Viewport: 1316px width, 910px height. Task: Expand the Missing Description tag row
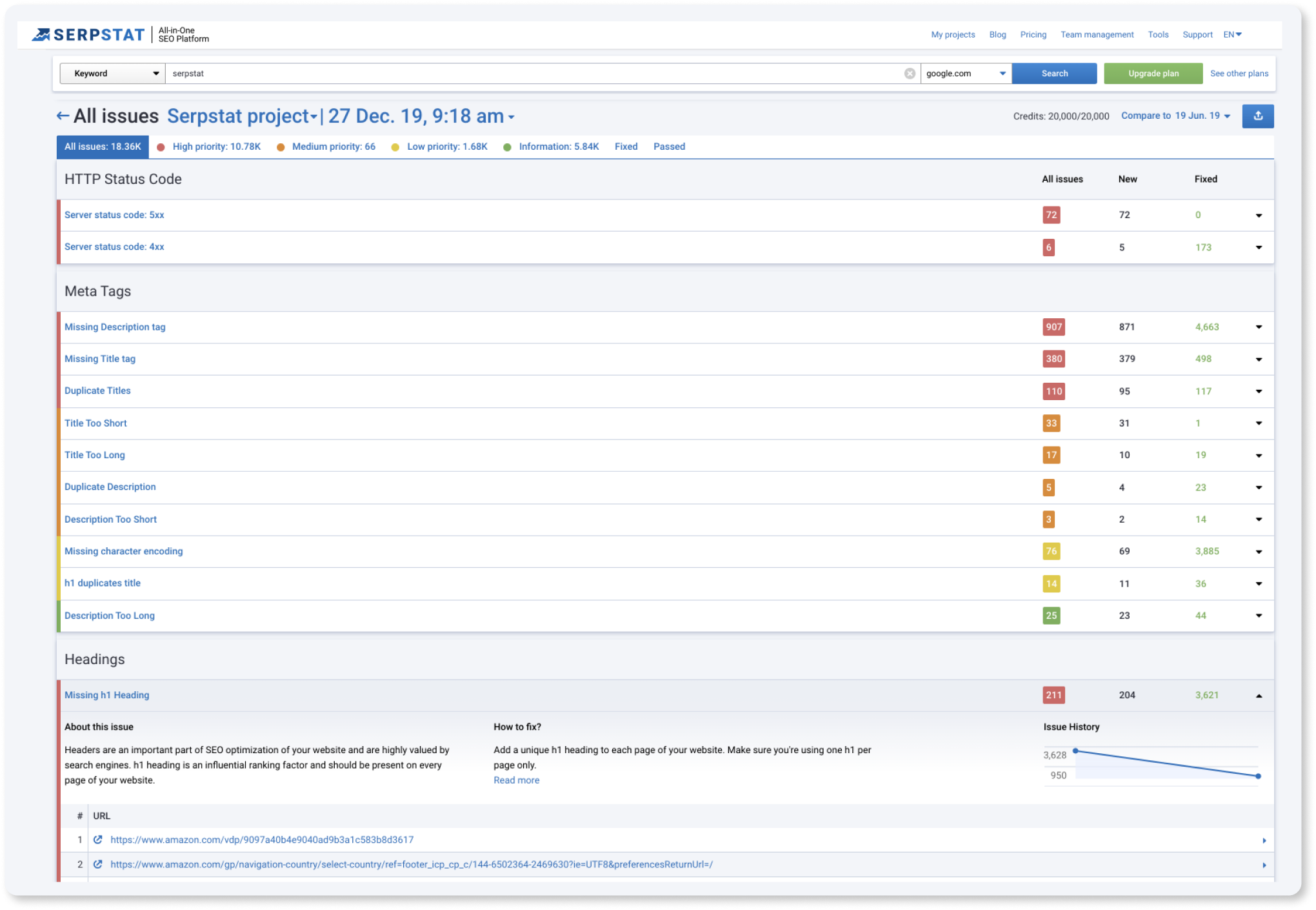click(1259, 327)
